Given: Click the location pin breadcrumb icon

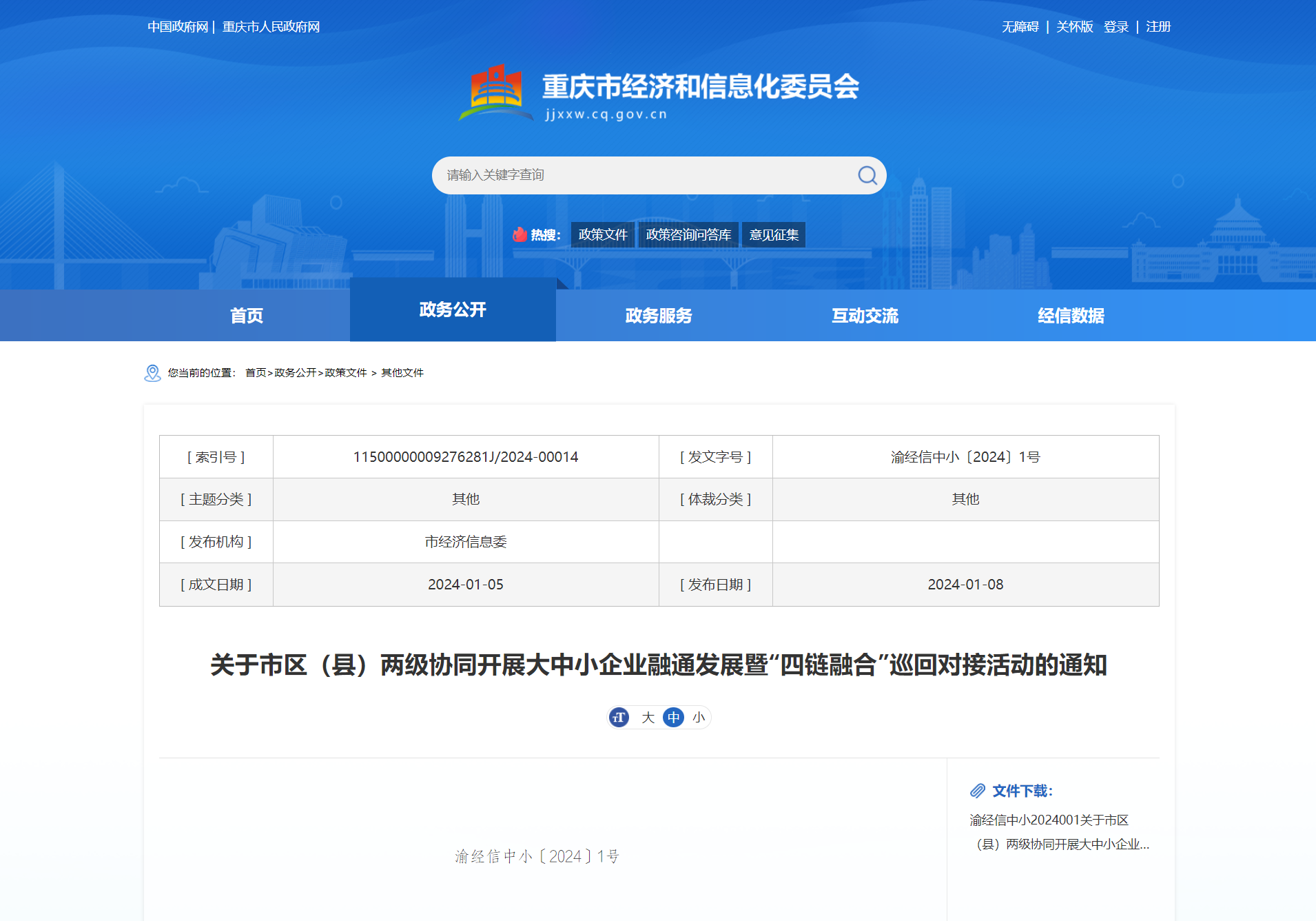Looking at the screenshot, I should point(152,373).
